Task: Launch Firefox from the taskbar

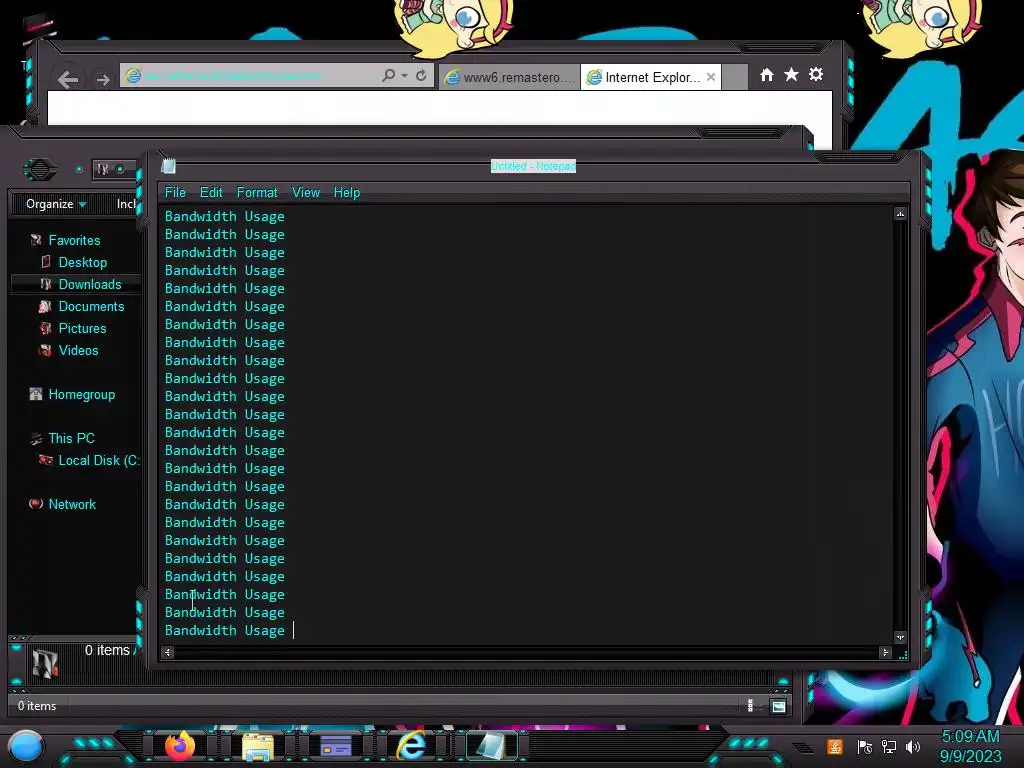Action: click(180, 746)
